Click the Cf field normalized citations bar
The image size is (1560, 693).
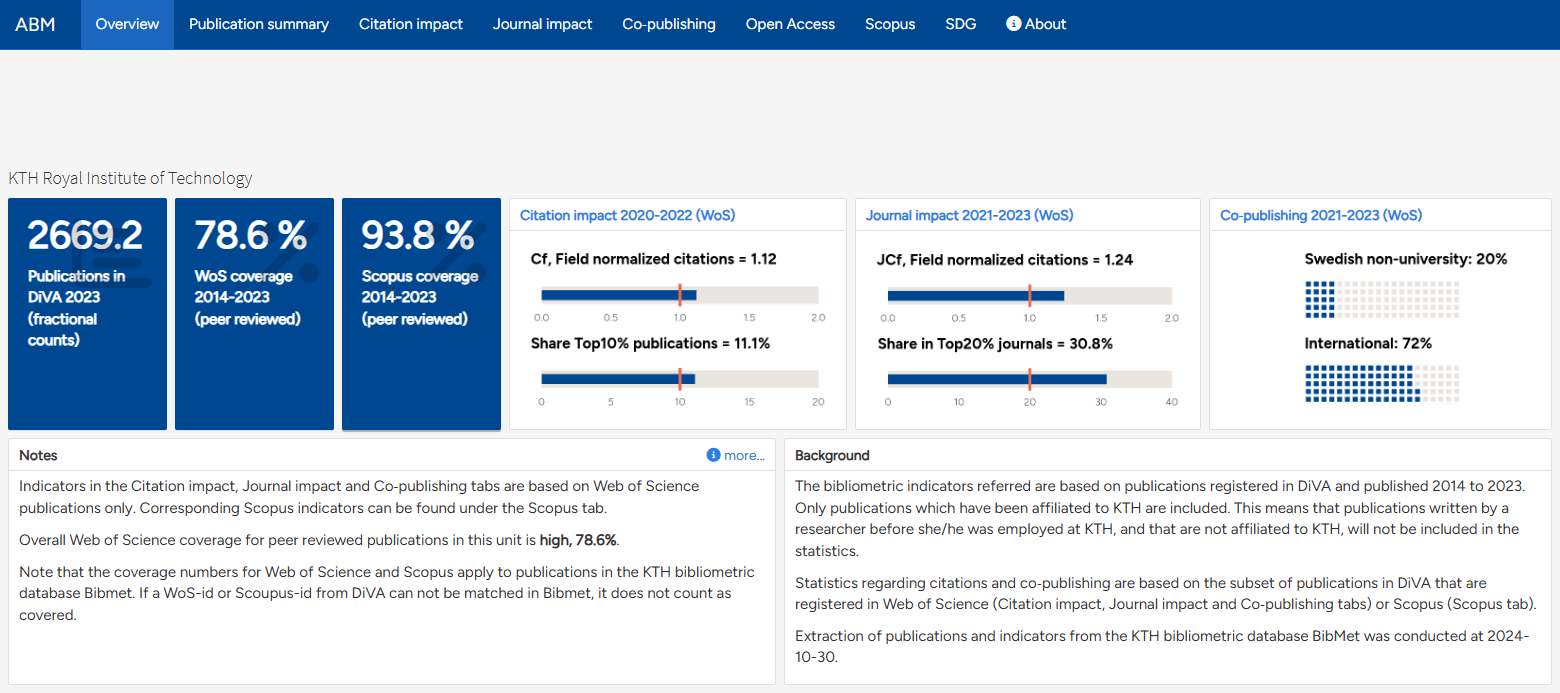[679, 295]
